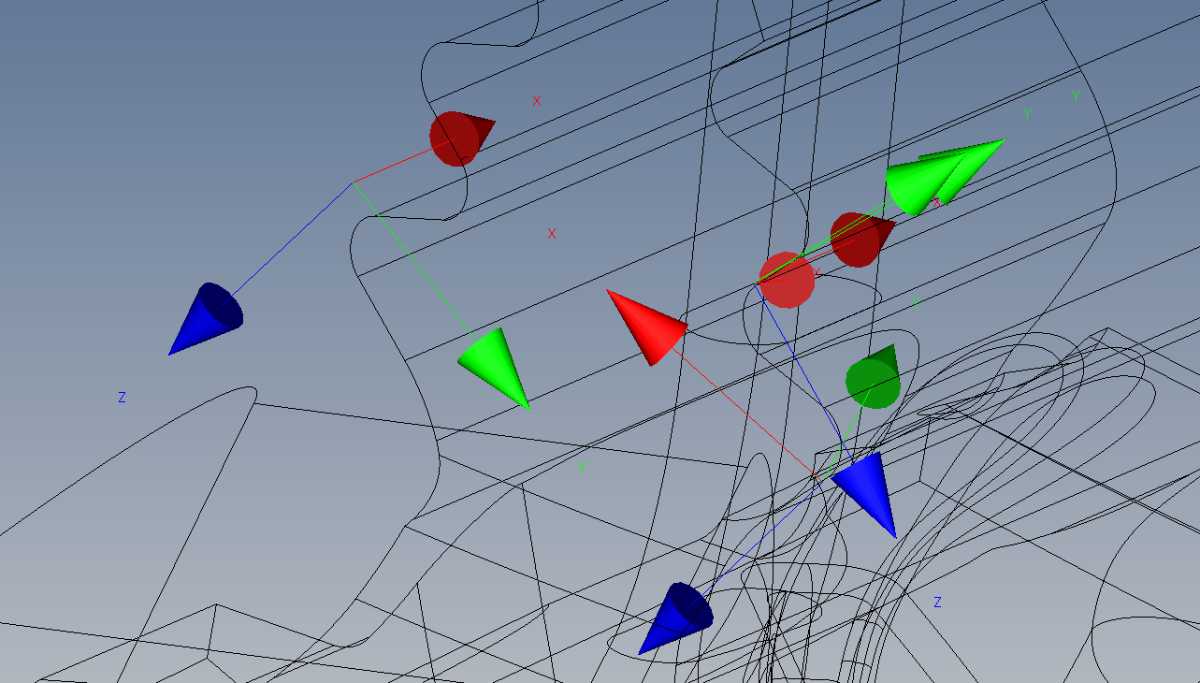Click the Z label right of the bottom dark blue cone
This screenshot has height=683, width=1200.
[x=938, y=602]
